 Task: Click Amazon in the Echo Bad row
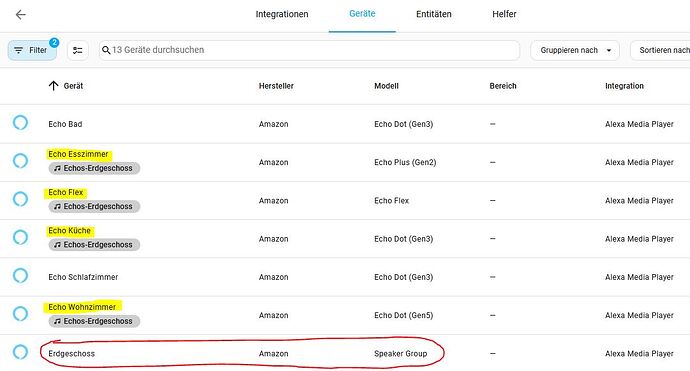273,124
